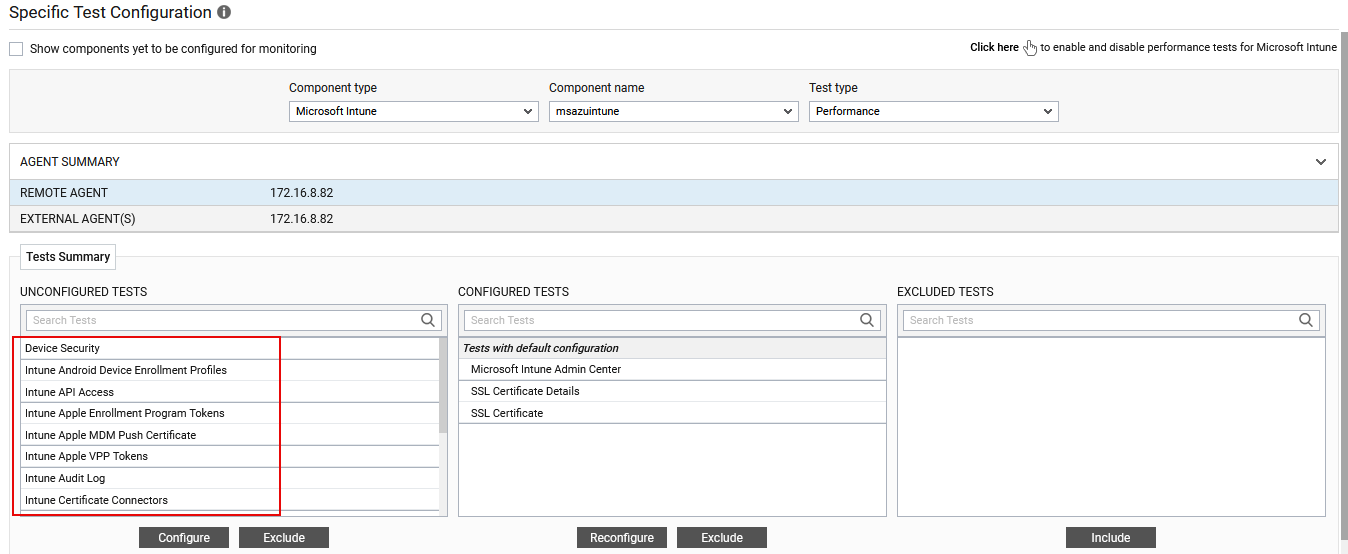This screenshot has width=1348, height=554.
Task: Click the info icon beside Specific Test Configuration
Action: click(x=224, y=13)
